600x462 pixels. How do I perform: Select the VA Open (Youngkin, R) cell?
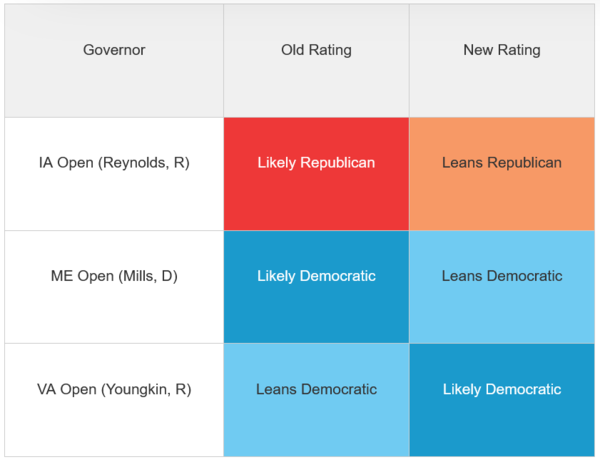coord(114,400)
